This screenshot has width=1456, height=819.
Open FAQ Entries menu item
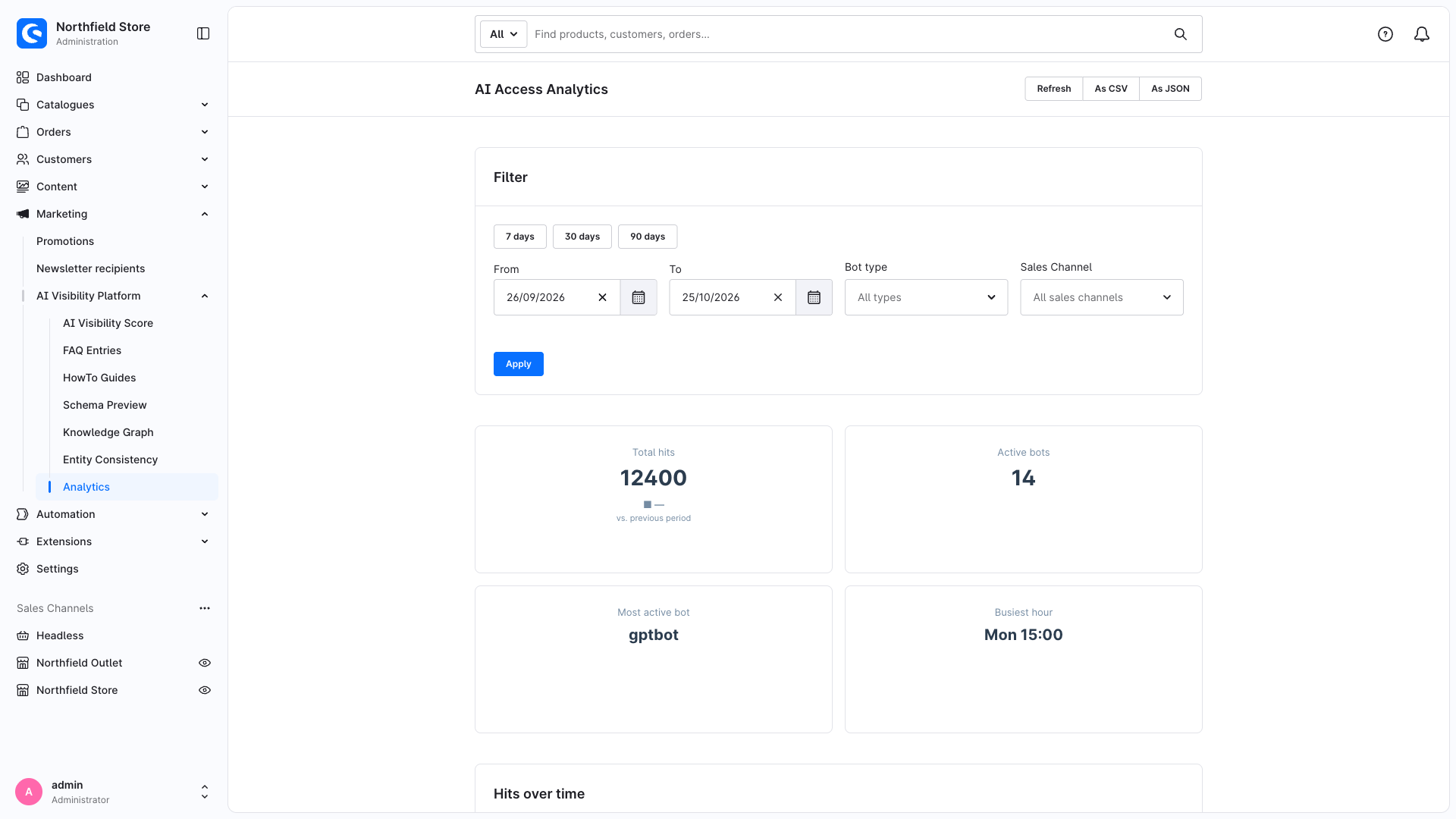pyautogui.click(x=92, y=350)
